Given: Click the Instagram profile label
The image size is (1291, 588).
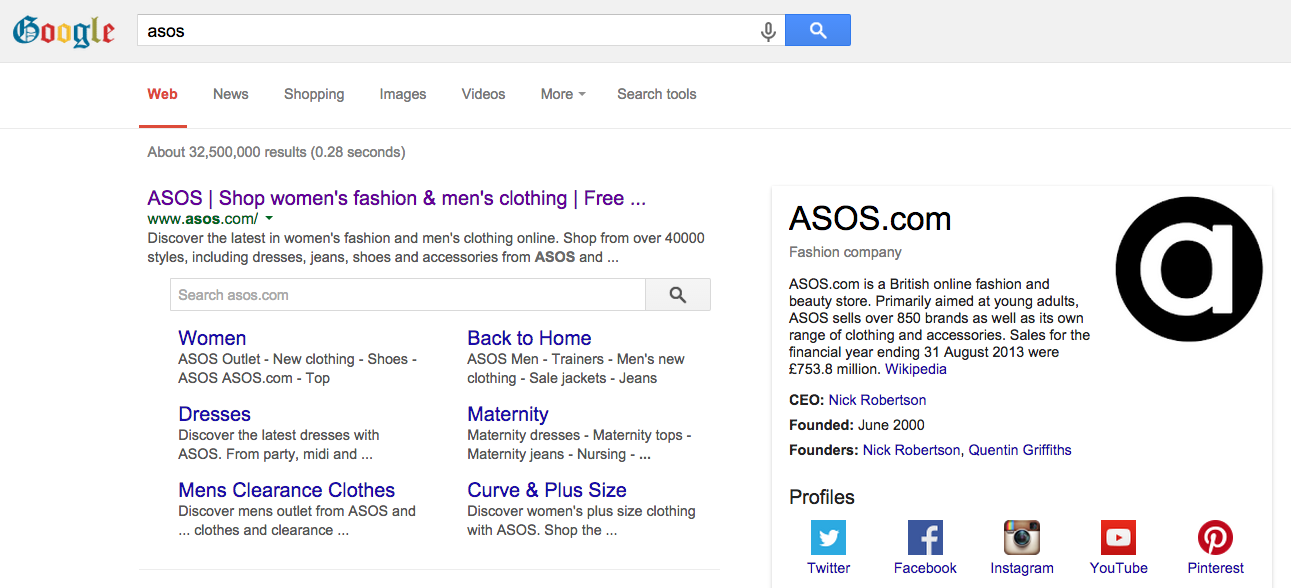Looking at the screenshot, I should [x=1022, y=568].
